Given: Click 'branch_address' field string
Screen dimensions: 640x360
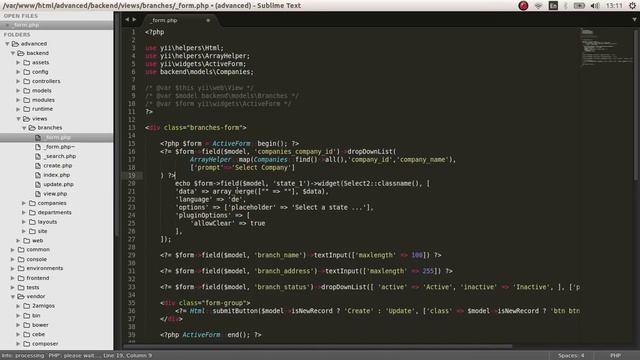Looking at the screenshot, I should click(x=286, y=271).
